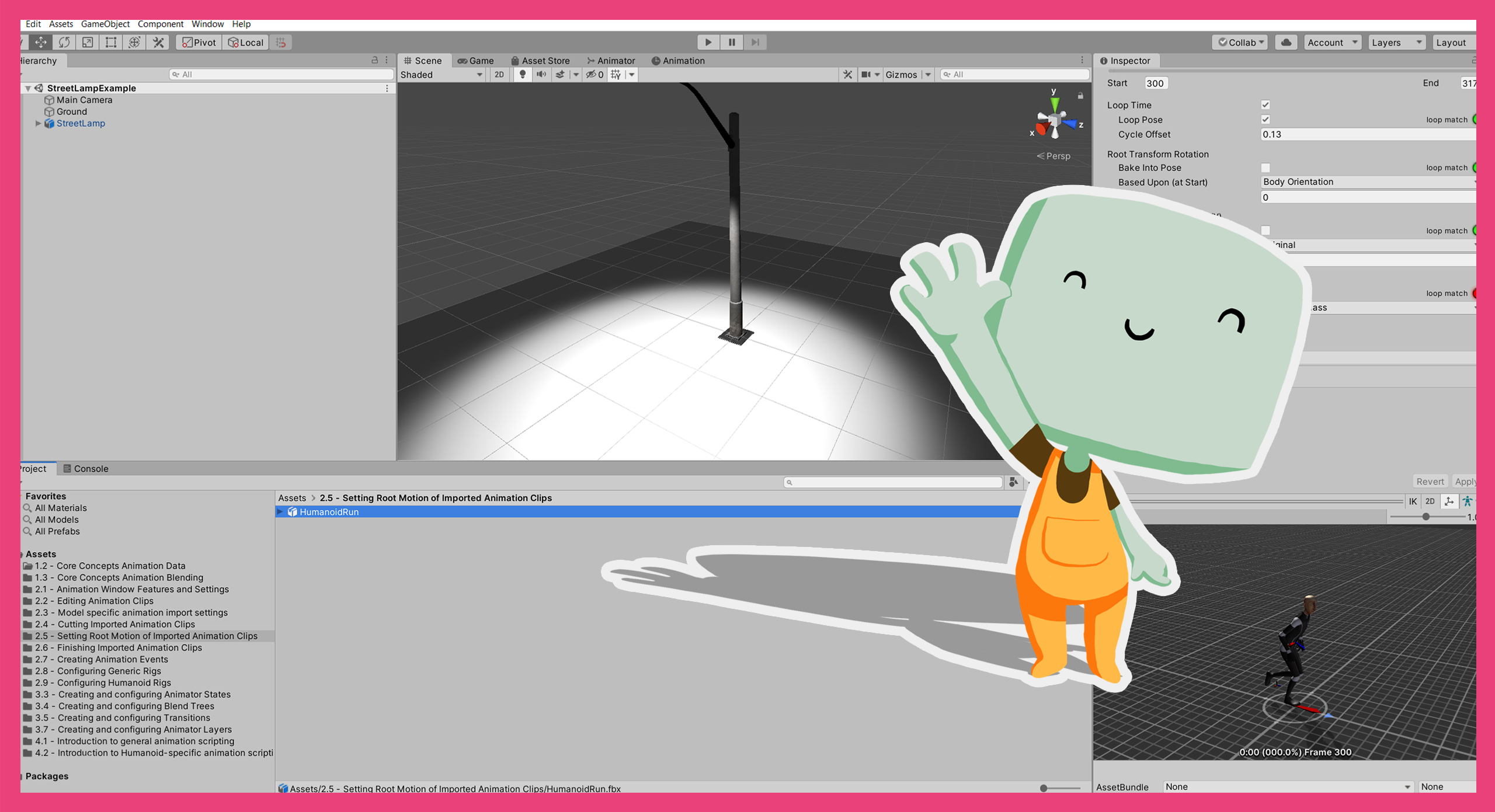Open Scene view panel options menu

[x=1082, y=60]
